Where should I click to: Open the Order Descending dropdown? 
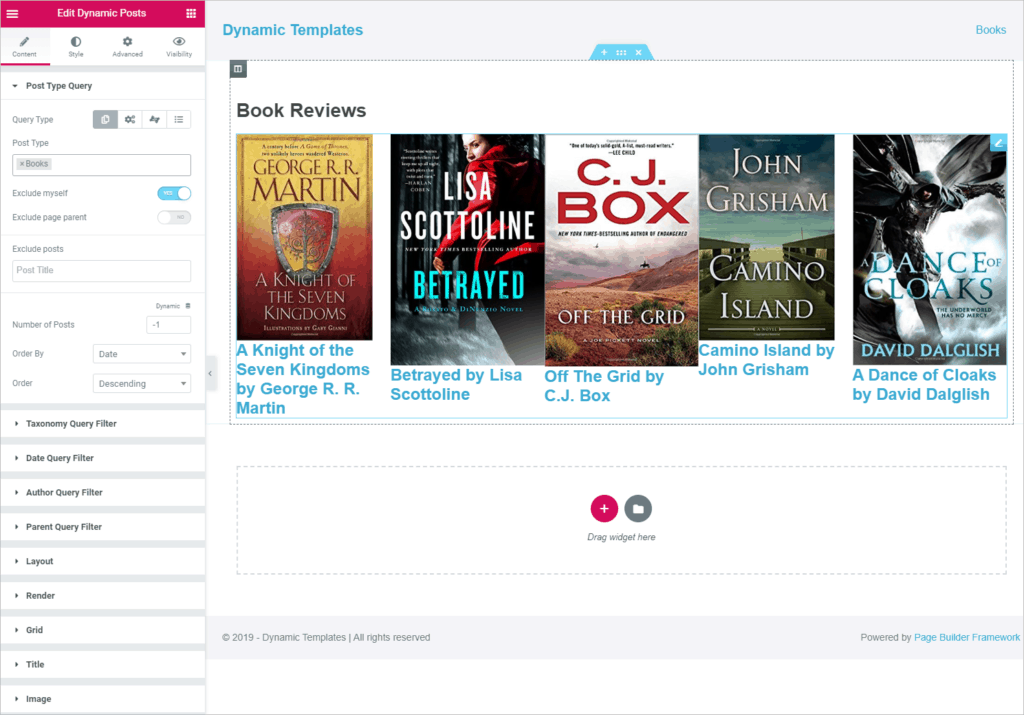141,384
